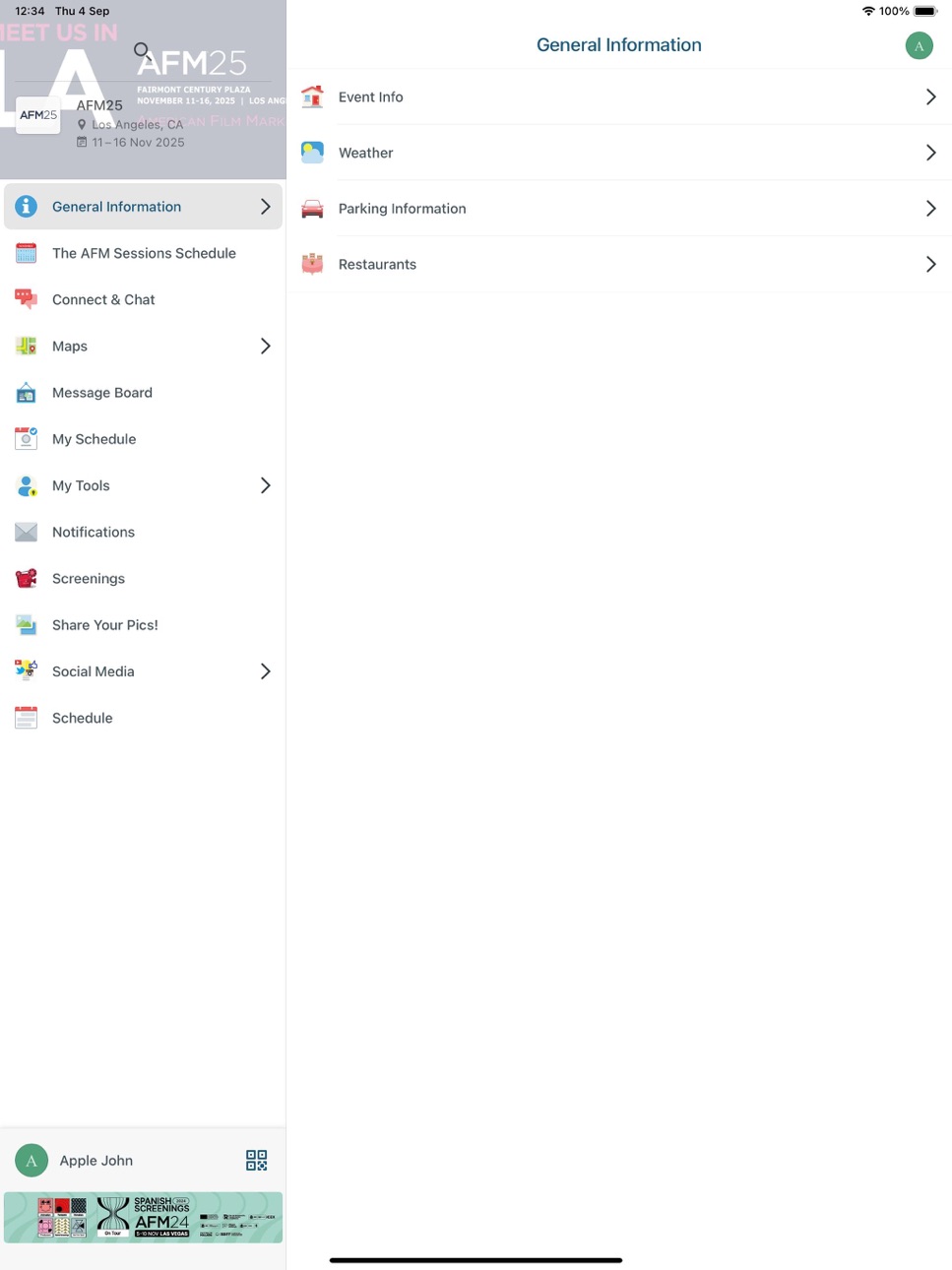Viewport: 952px width, 1270px height.
Task: Click the Social Media icon
Action: click(27, 671)
